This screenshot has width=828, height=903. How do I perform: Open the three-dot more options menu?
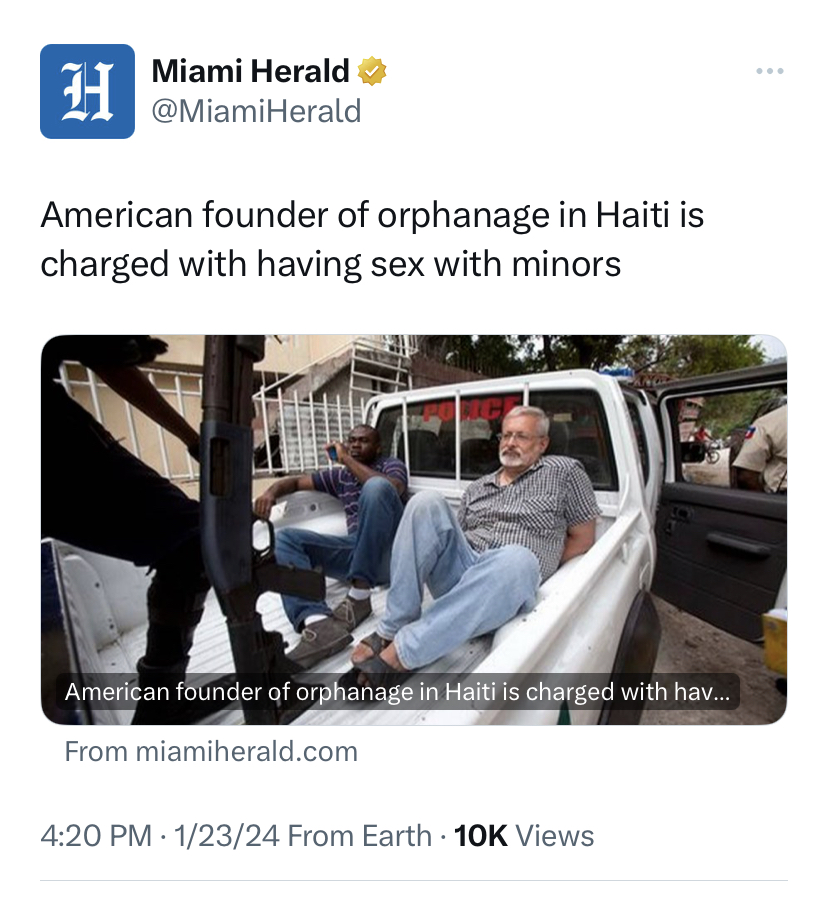[770, 71]
